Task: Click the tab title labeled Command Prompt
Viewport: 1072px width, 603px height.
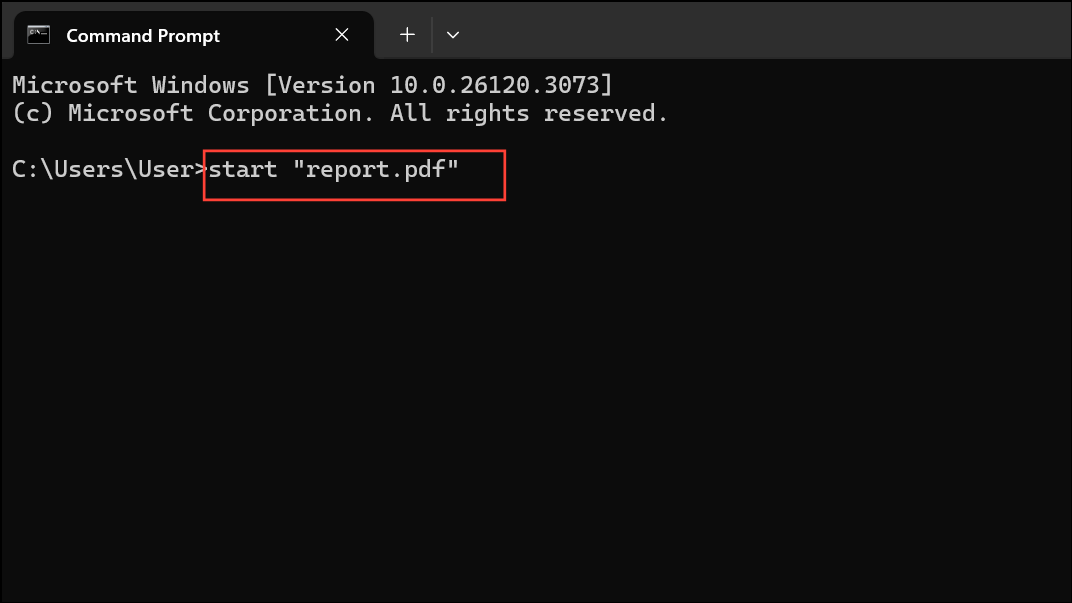Action: point(142,34)
